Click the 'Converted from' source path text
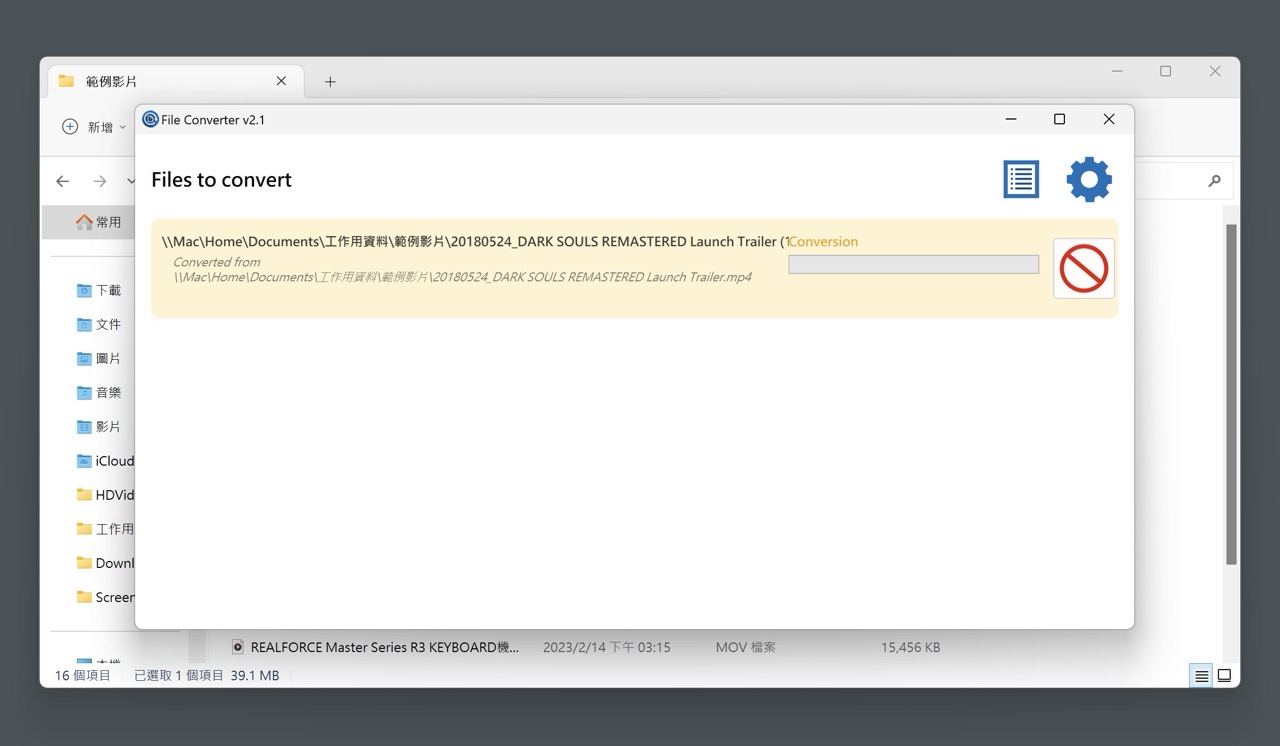This screenshot has width=1280, height=746. [x=462, y=270]
